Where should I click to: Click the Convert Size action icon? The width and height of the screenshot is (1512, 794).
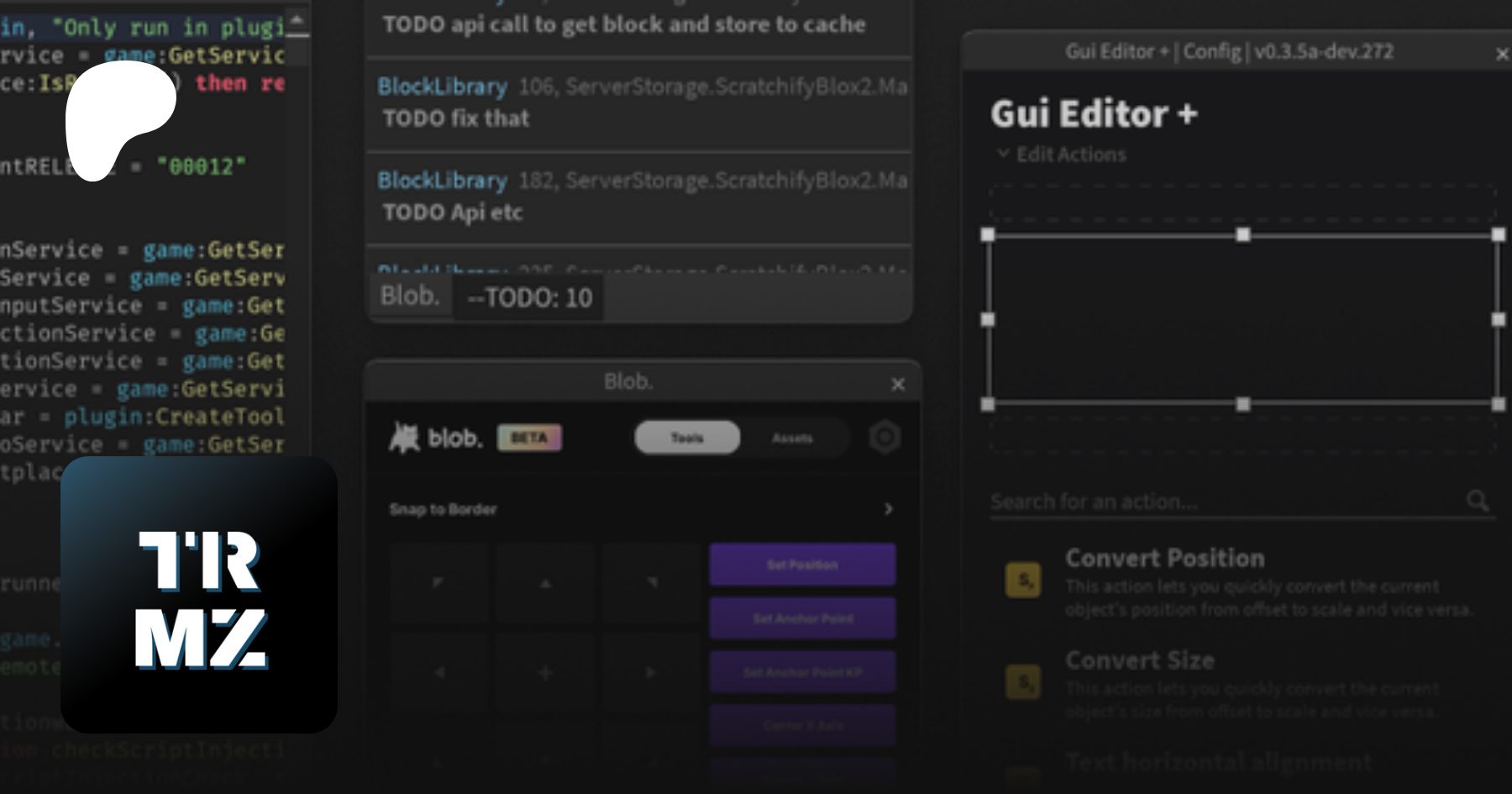(x=1023, y=681)
